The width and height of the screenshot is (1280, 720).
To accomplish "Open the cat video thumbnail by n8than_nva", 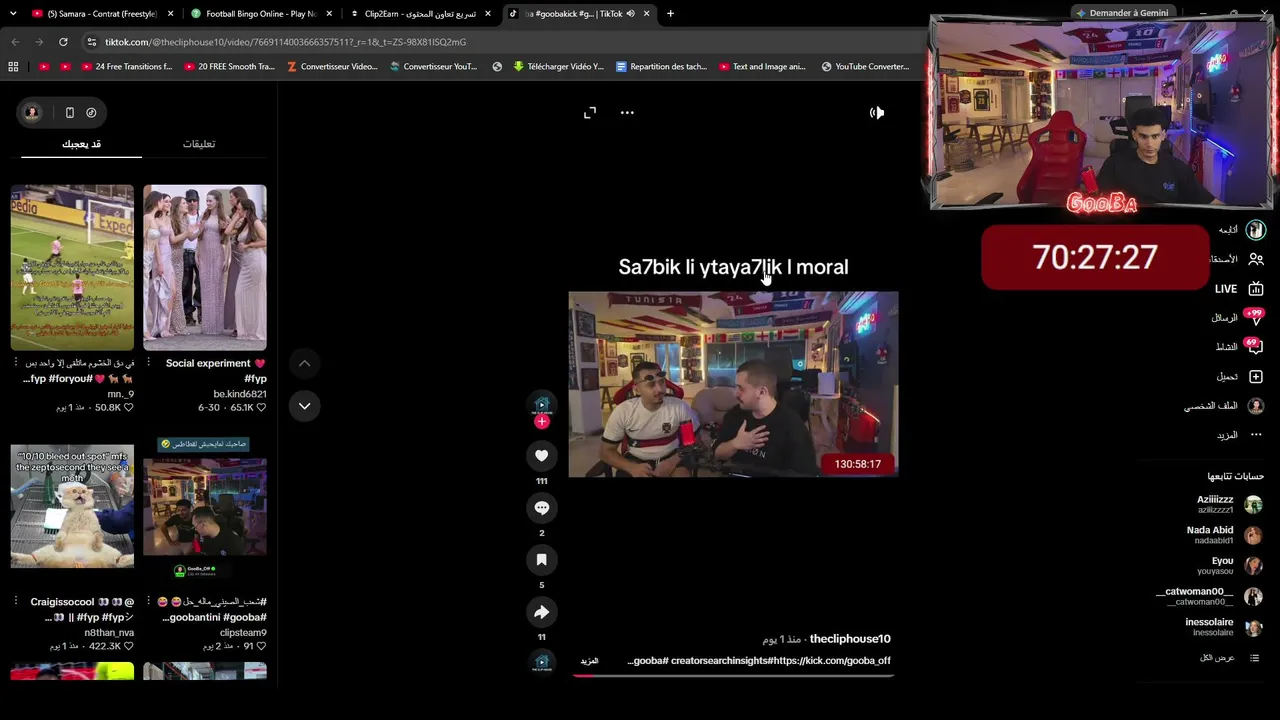I will click(72, 506).
